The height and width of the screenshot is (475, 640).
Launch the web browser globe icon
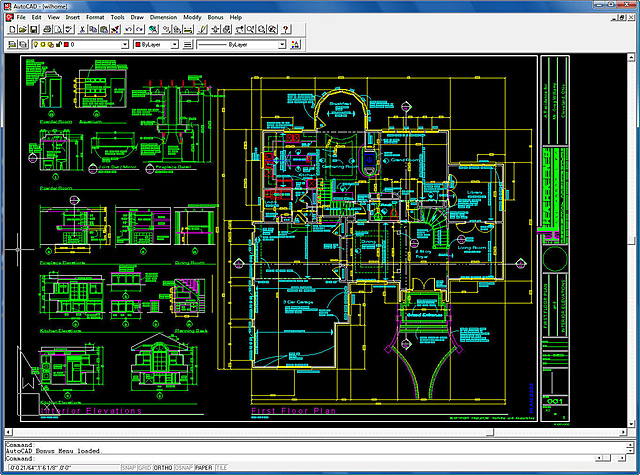tap(153, 29)
